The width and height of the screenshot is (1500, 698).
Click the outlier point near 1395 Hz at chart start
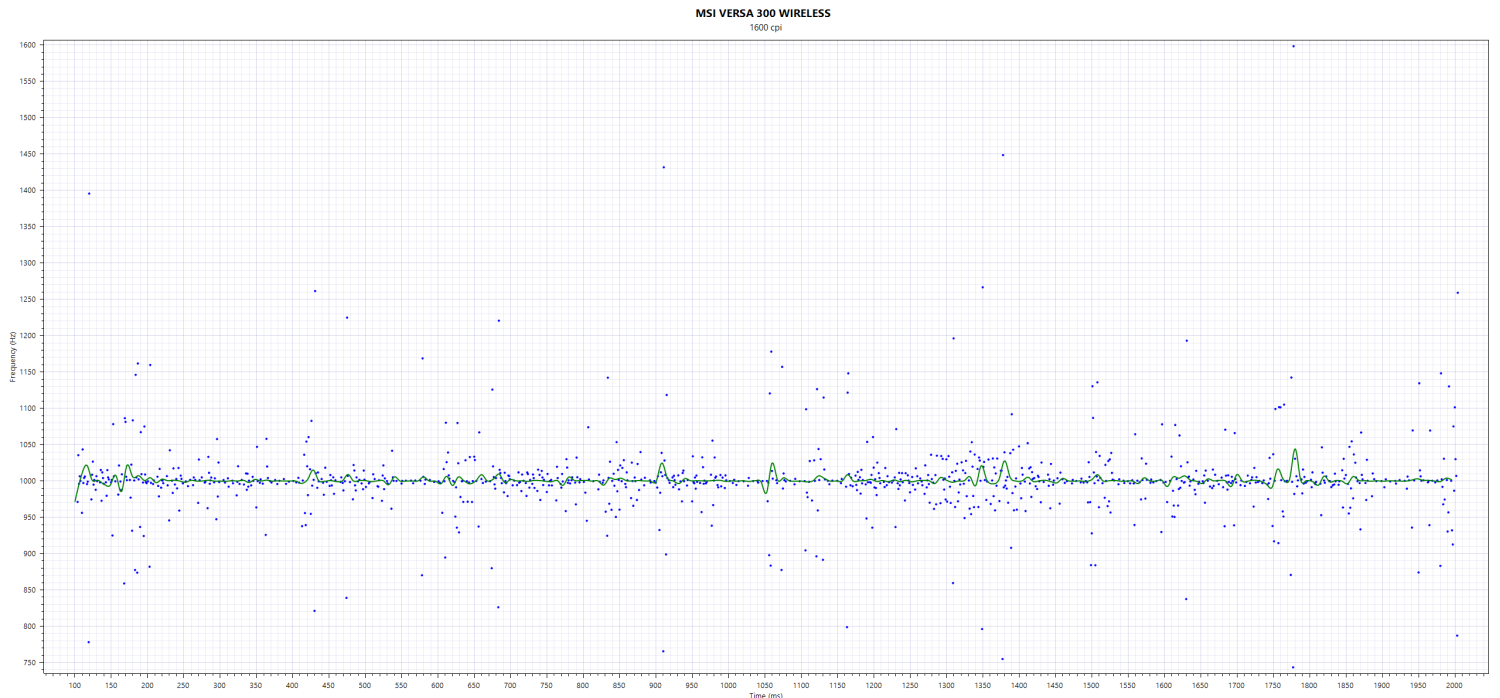pos(89,193)
